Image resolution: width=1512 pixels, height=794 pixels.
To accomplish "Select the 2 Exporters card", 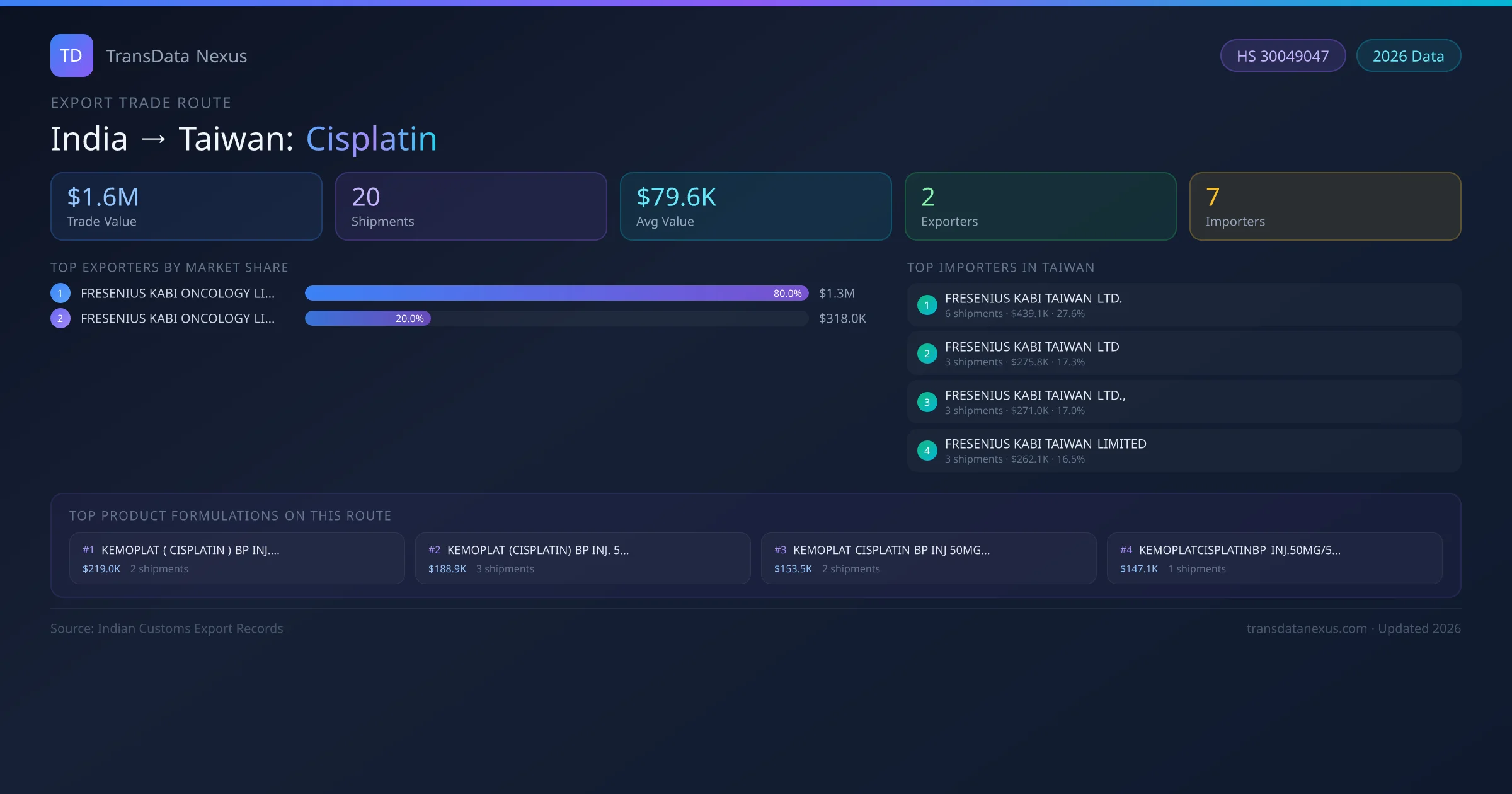I will click(x=1040, y=206).
